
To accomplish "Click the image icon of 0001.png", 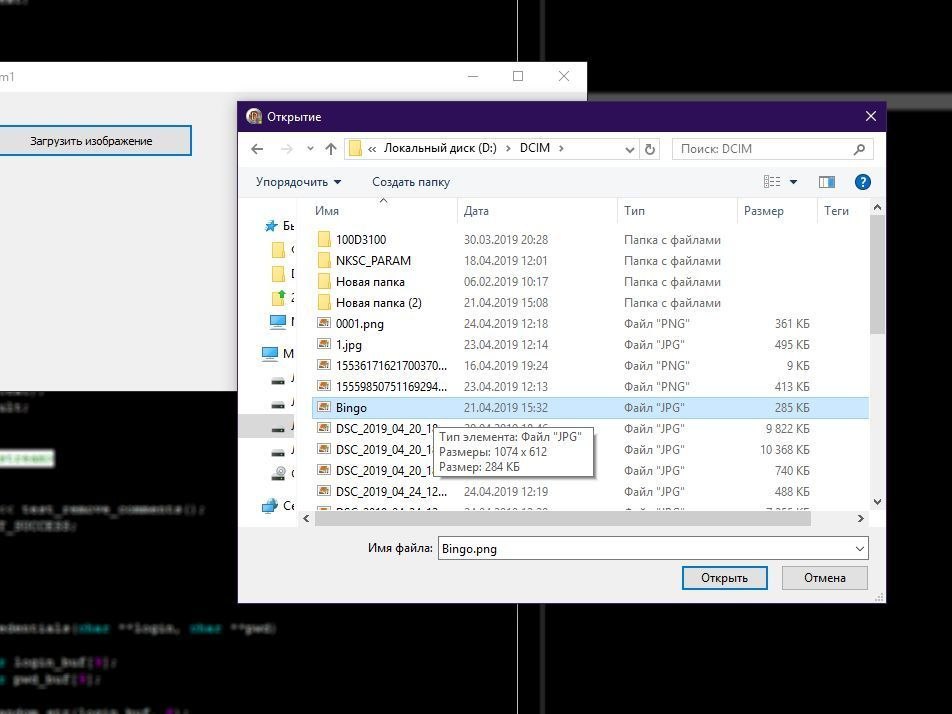I will pos(324,323).
